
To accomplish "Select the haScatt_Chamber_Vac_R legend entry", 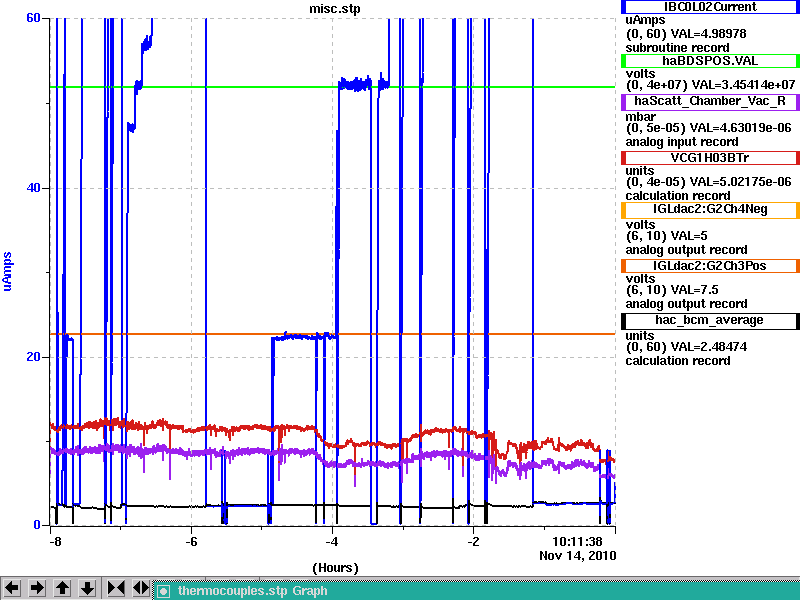I will [x=710, y=101].
